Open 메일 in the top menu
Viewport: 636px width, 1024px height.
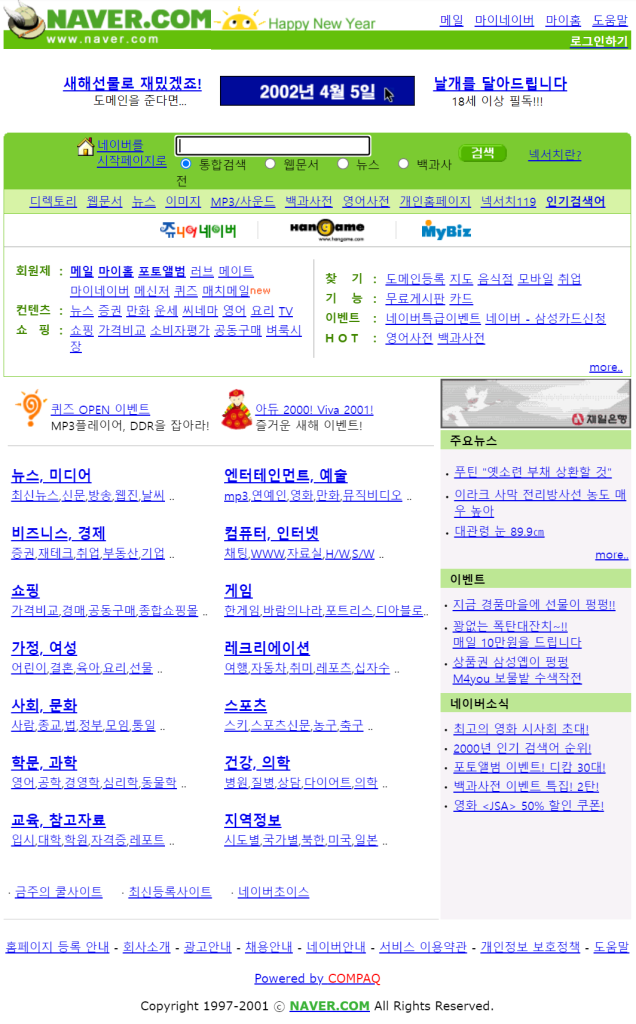tap(451, 20)
